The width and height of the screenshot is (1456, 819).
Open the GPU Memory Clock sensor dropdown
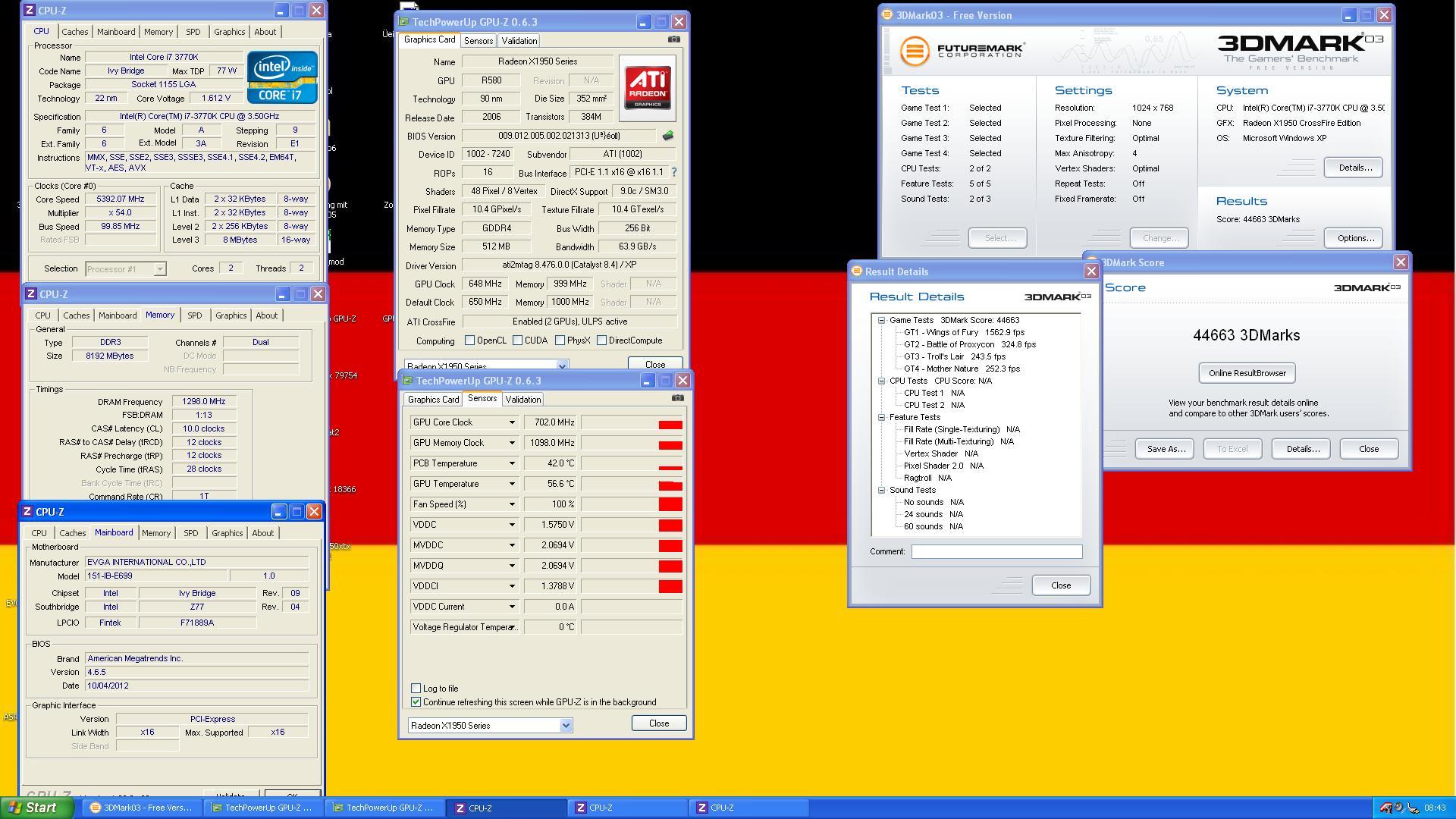pyautogui.click(x=512, y=443)
